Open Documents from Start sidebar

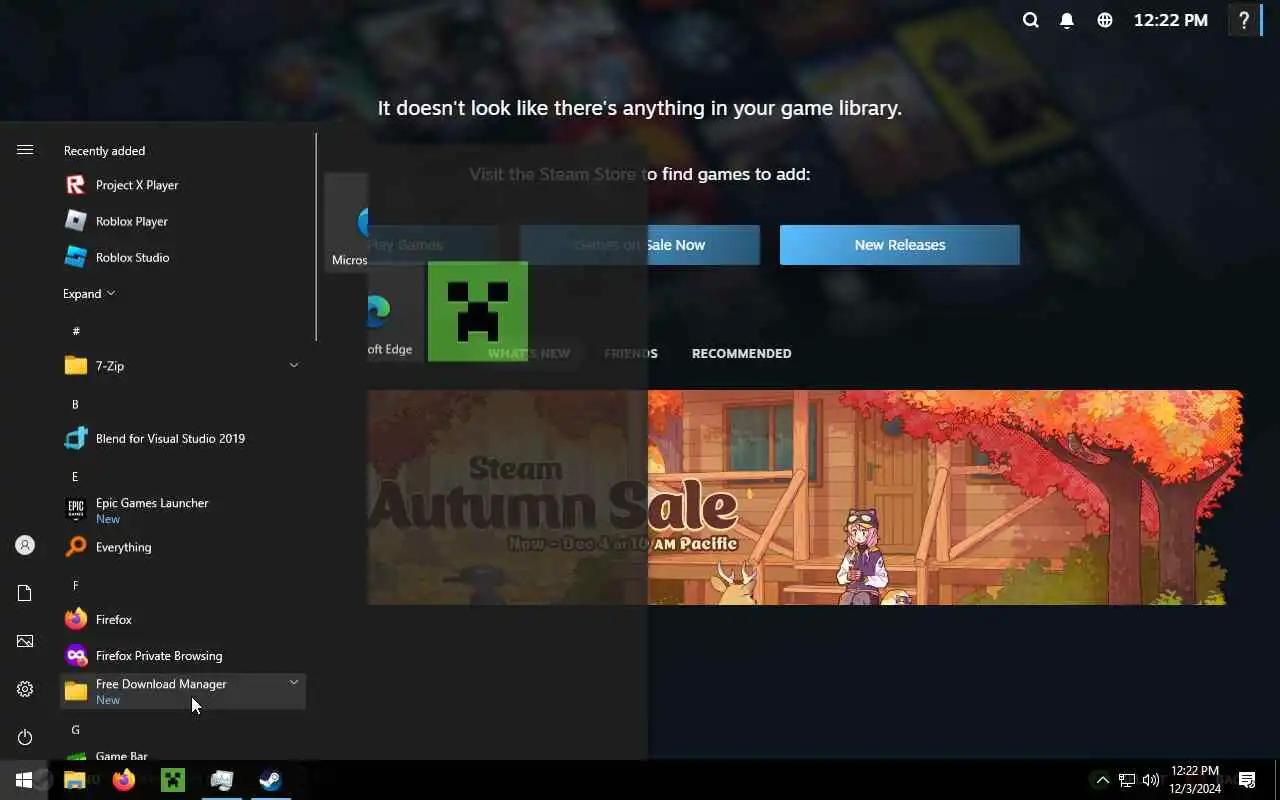[x=25, y=593]
